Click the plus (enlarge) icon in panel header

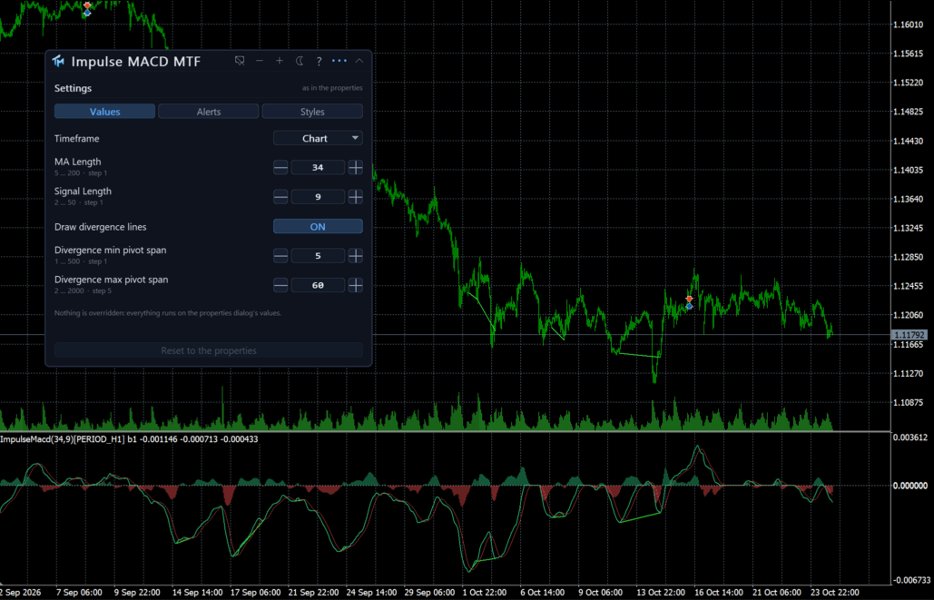[x=279, y=61]
